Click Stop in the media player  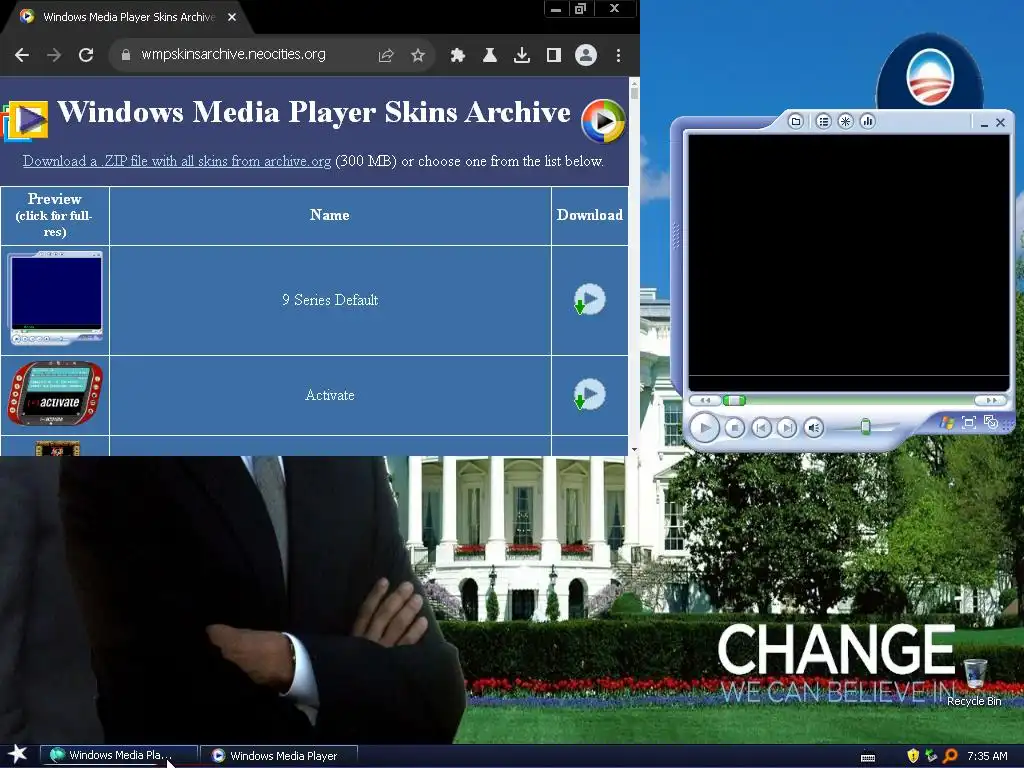[x=735, y=428]
